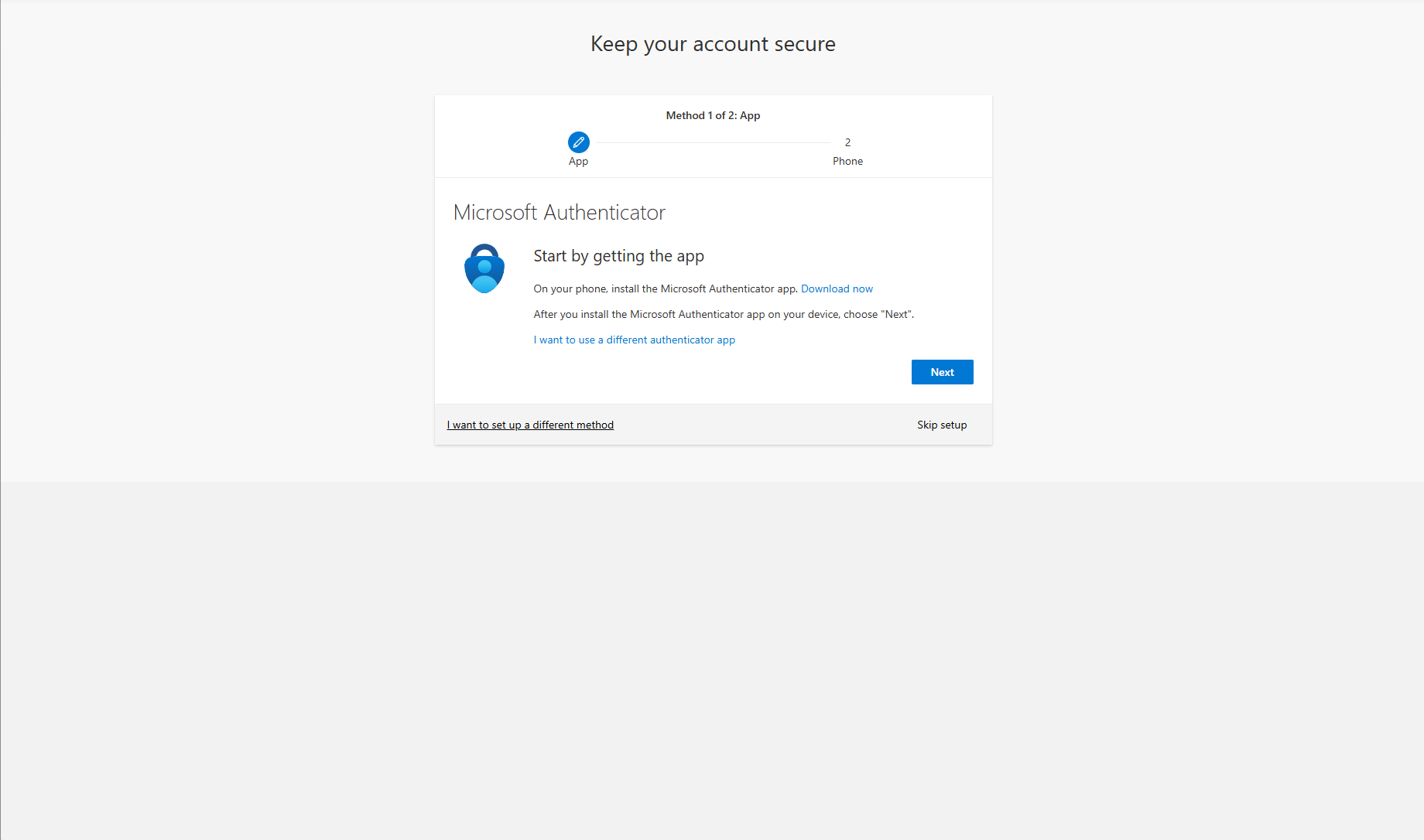Click the "Method 1 of 2: App" heading
Image resolution: width=1424 pixels, height=840 pixels.
(x=713, y=115)
